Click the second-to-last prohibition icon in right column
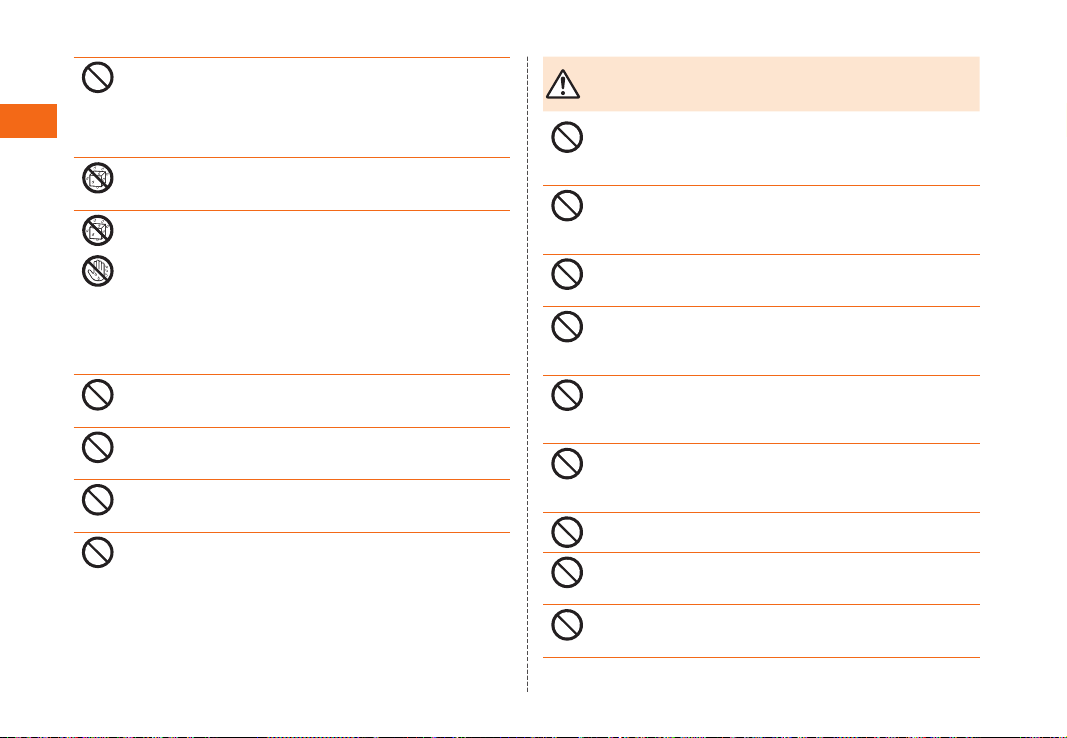The width and height of the screenshot is (1067, 738). tap(567, 573)
